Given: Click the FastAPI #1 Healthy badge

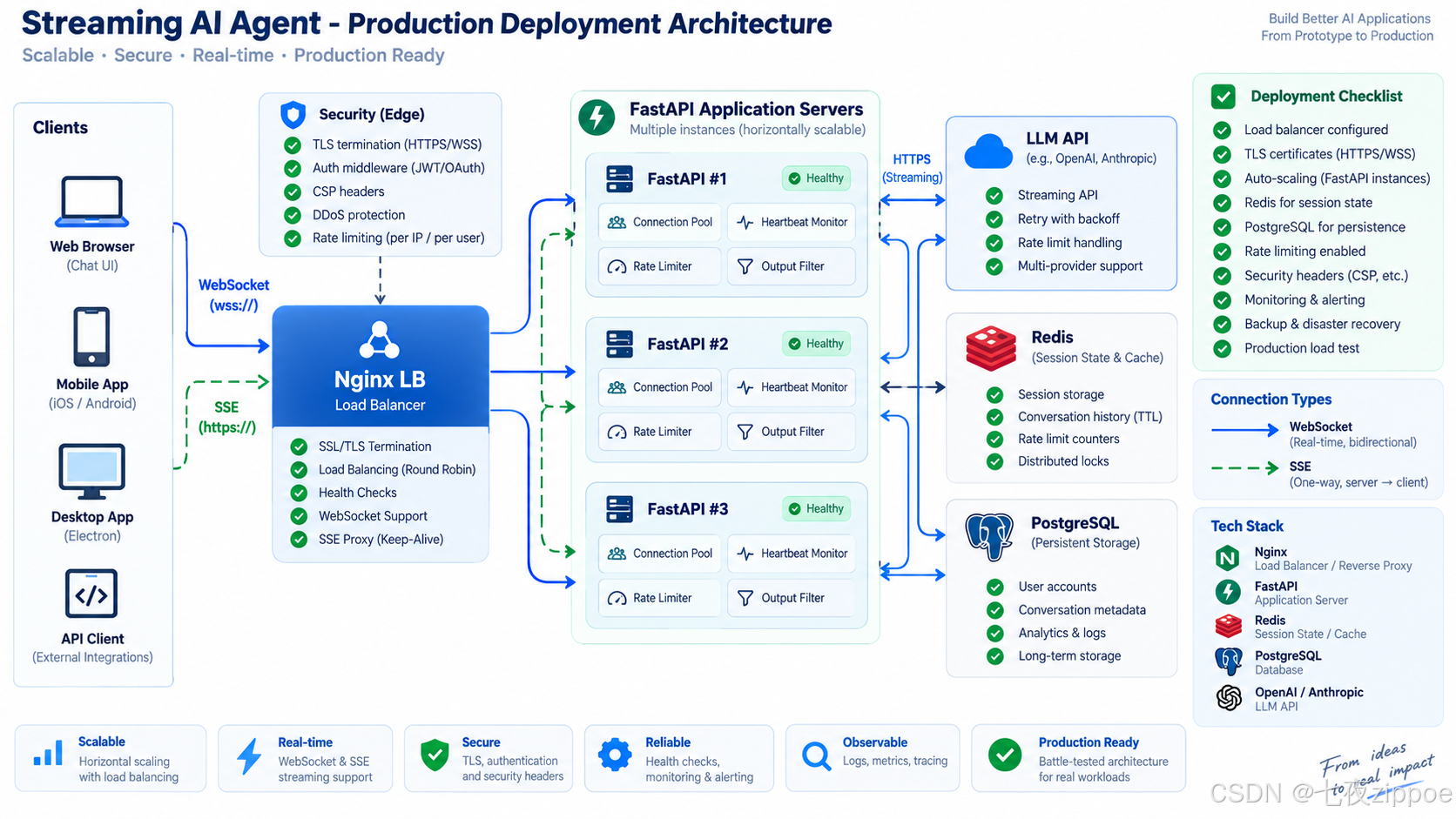Looking at the screenshot, I should [816, 178].
